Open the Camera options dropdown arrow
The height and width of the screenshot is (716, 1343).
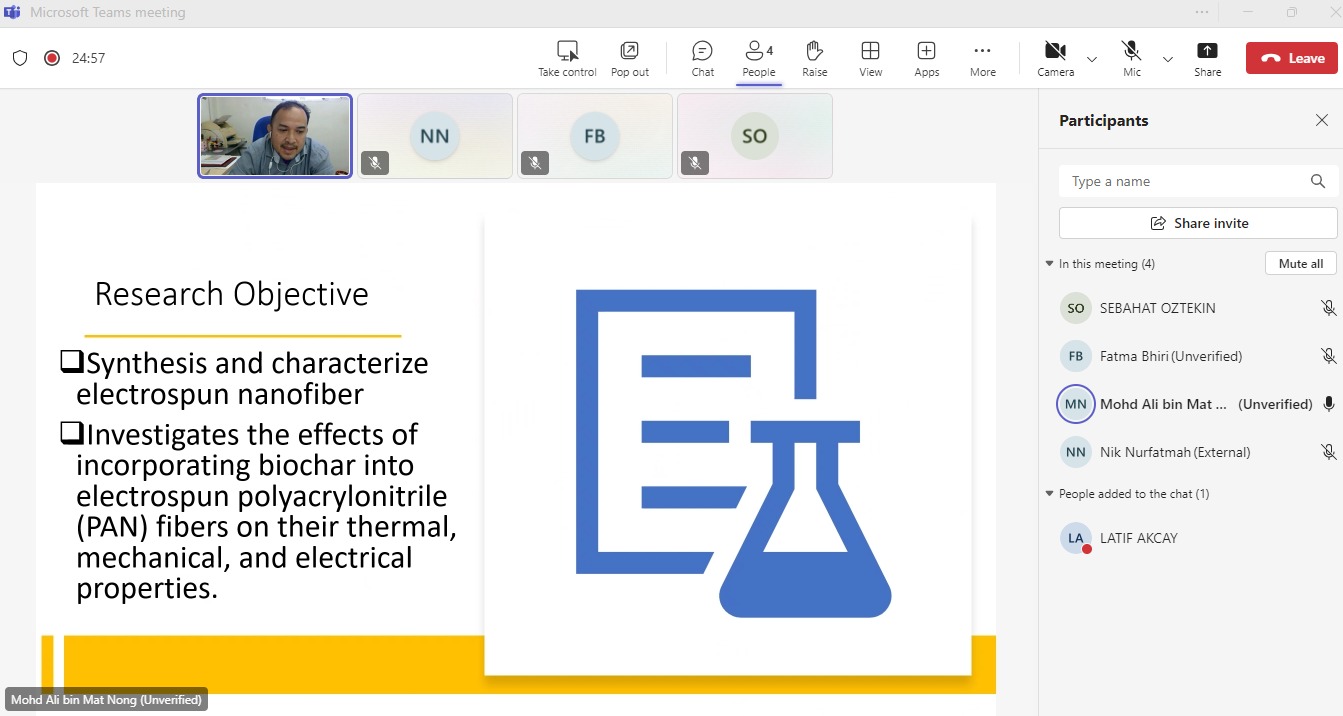pos(1092,59)
